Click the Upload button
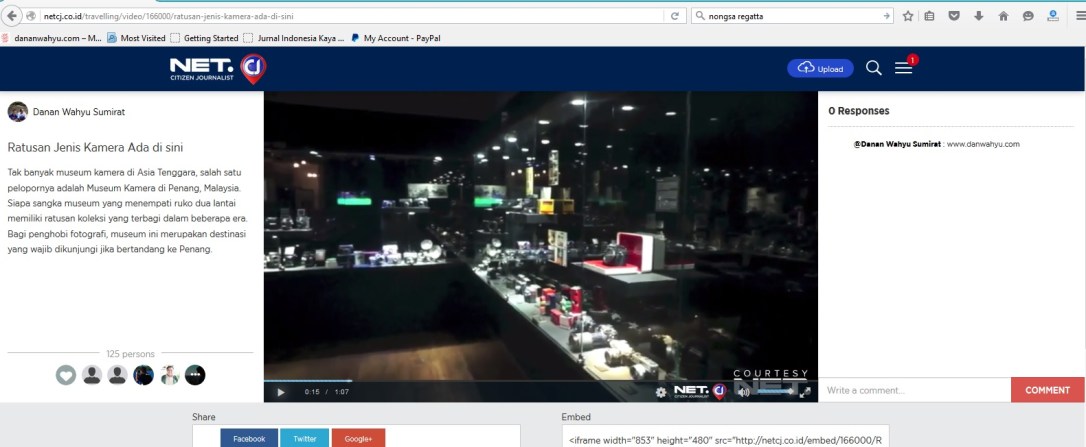Screen dimensions: 1086x447 820,69
